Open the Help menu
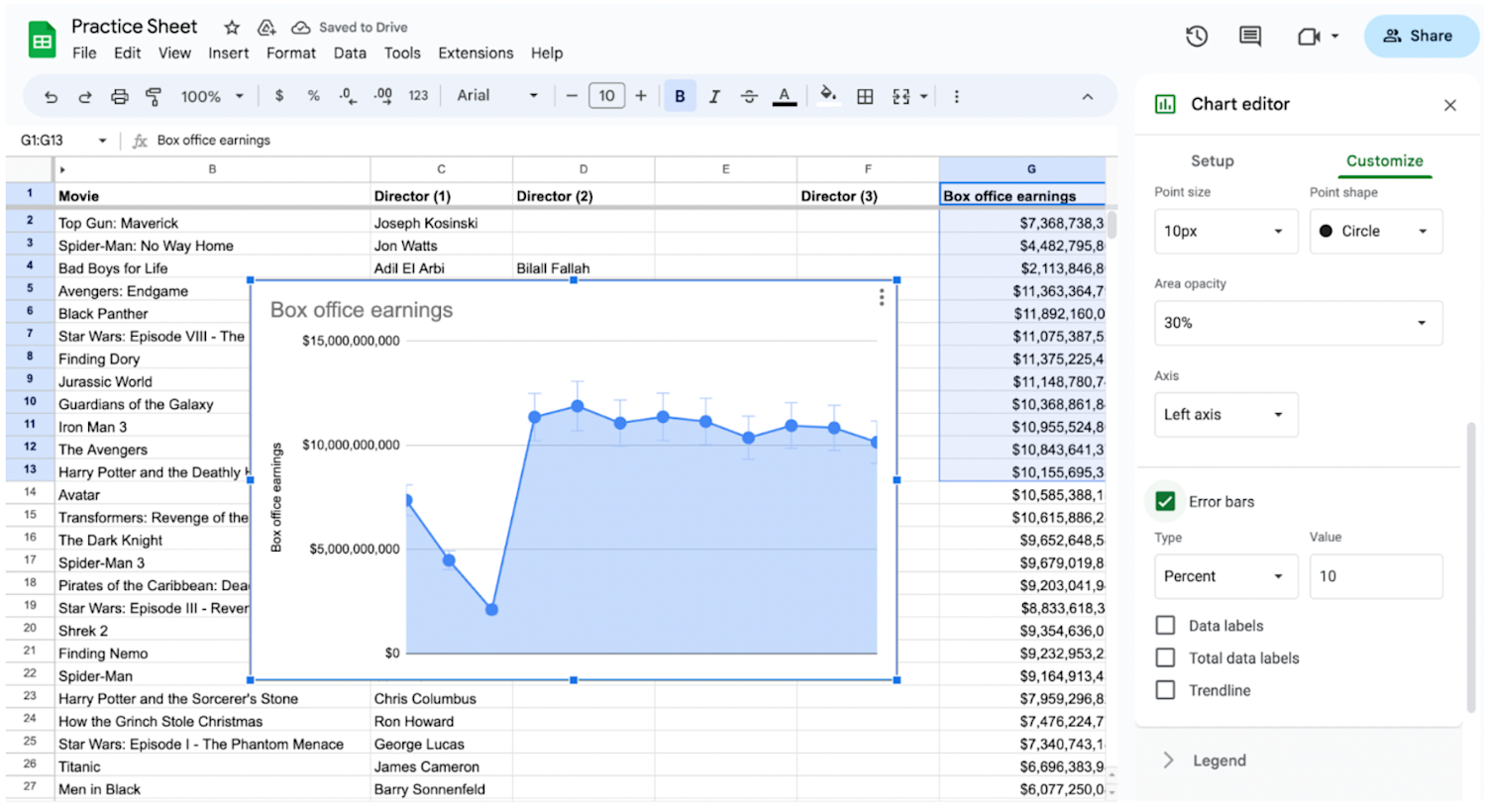The height and width of the screenshot is (812, 1486). point(546,53)
